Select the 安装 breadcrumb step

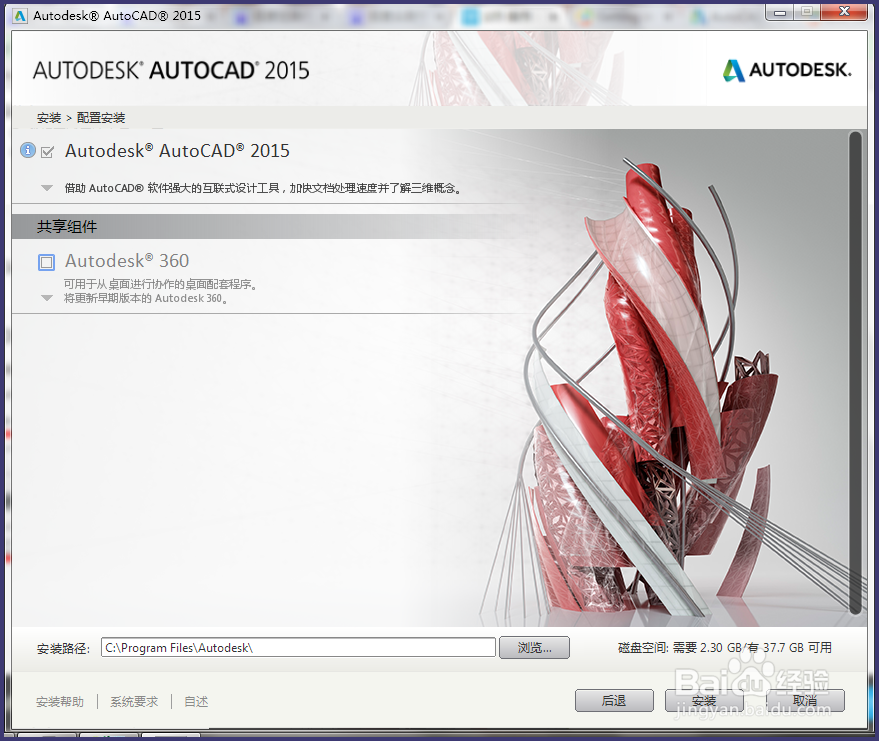coord(48,118)
